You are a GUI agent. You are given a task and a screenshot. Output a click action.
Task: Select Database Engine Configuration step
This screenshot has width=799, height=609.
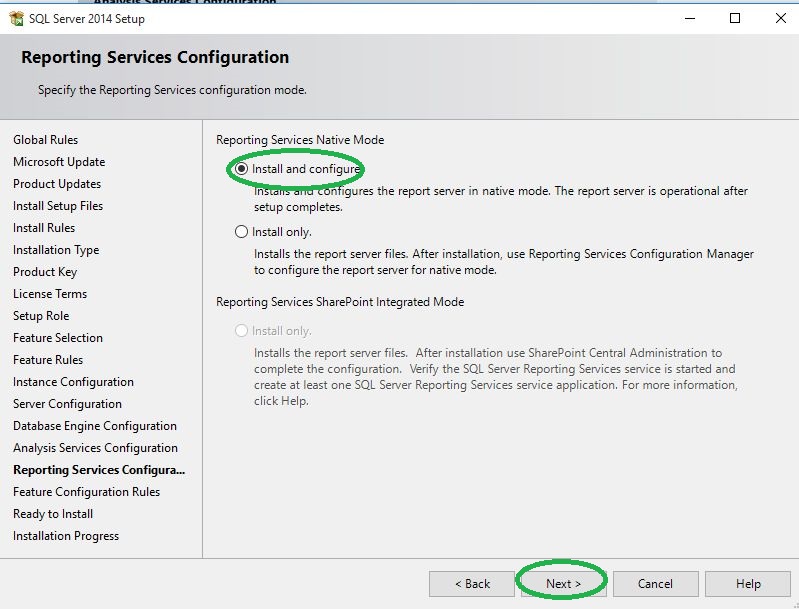coord(95,426)
